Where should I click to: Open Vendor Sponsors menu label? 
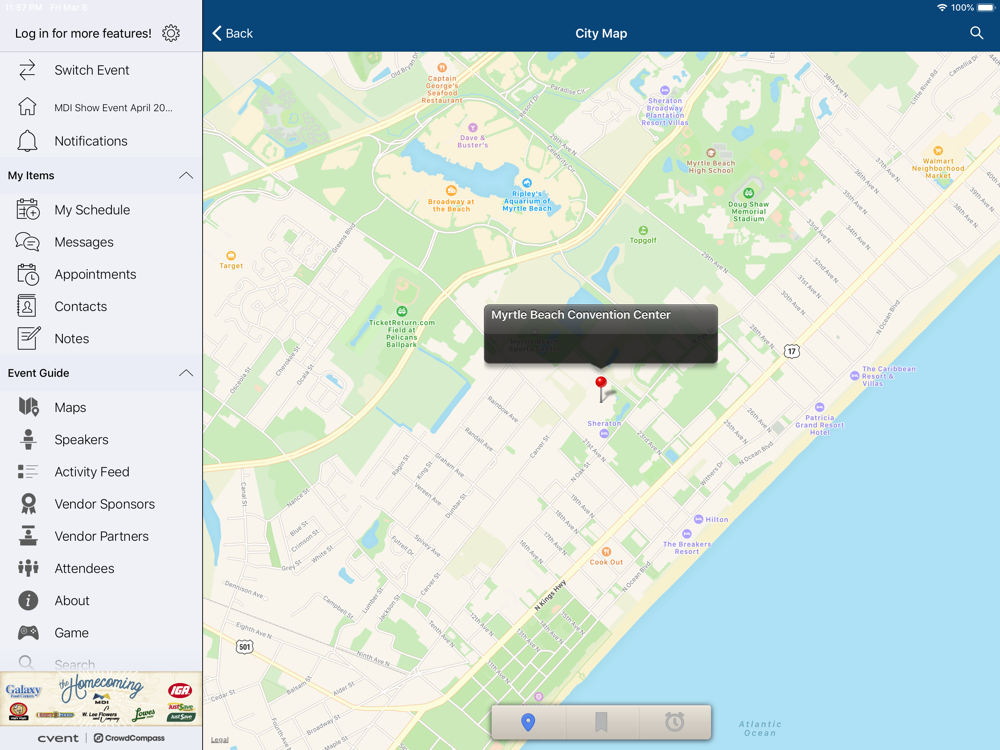click(x=105, y=504)
